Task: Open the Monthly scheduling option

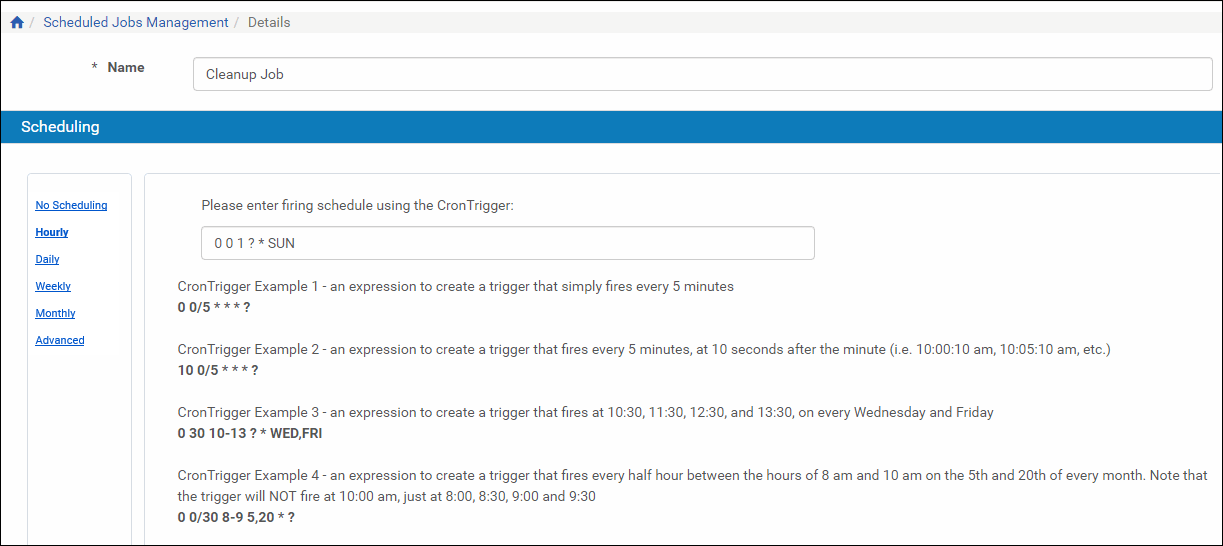Action: click(x=55, y=313)
